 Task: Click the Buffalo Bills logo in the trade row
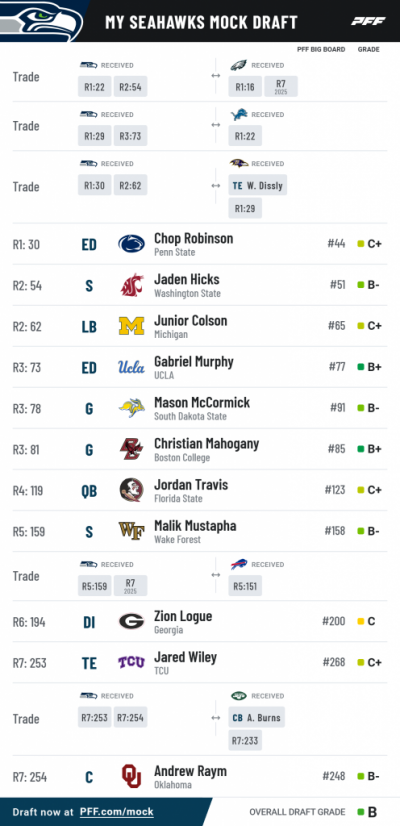coord(238,564)
